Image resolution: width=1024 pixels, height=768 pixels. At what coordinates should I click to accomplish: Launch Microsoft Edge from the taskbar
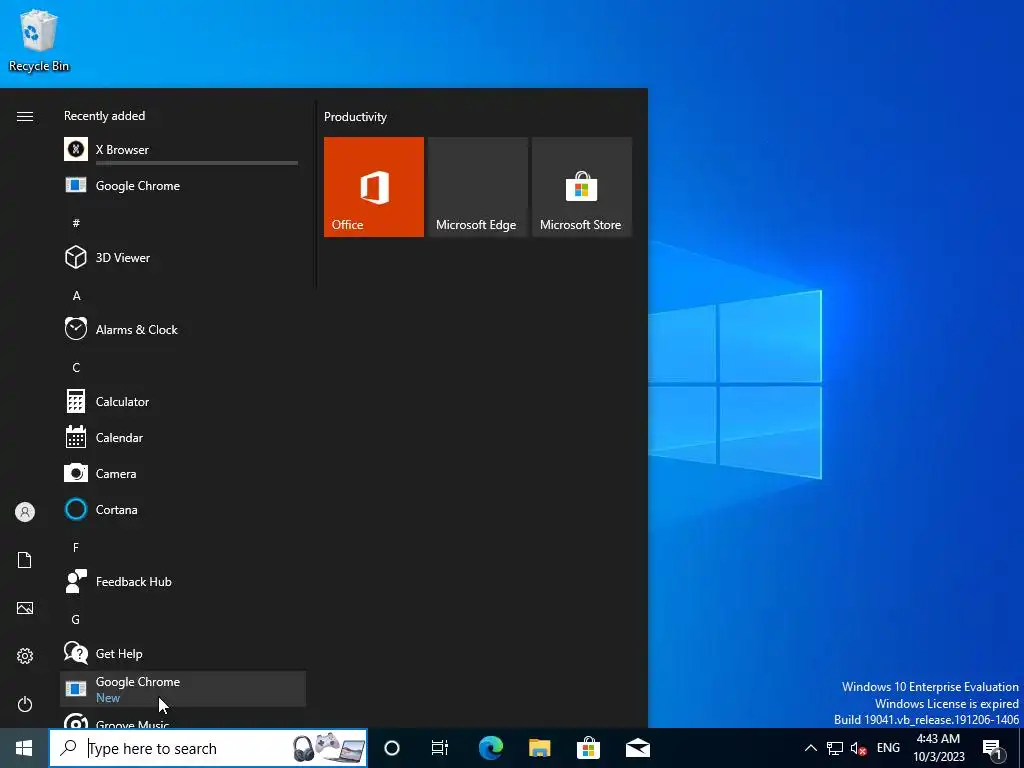(490, 748)
